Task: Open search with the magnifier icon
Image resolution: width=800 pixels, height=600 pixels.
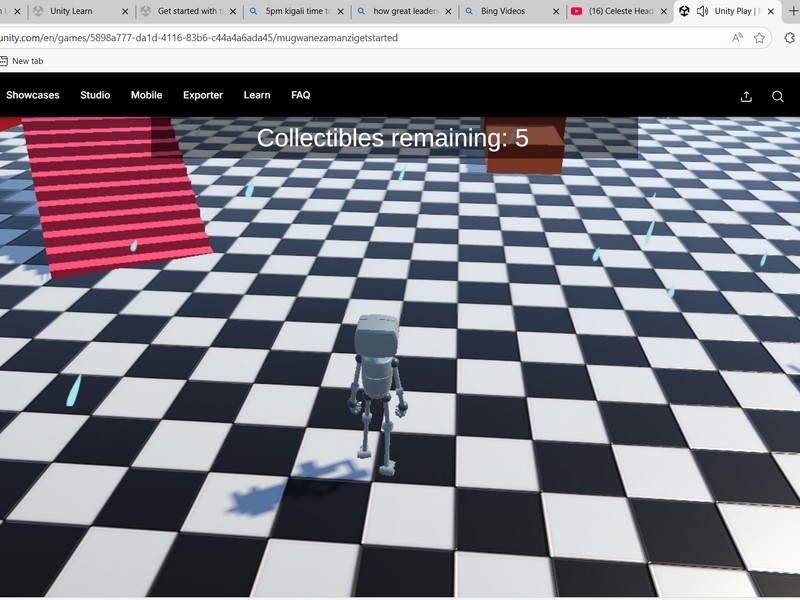Action: [778, 96]
